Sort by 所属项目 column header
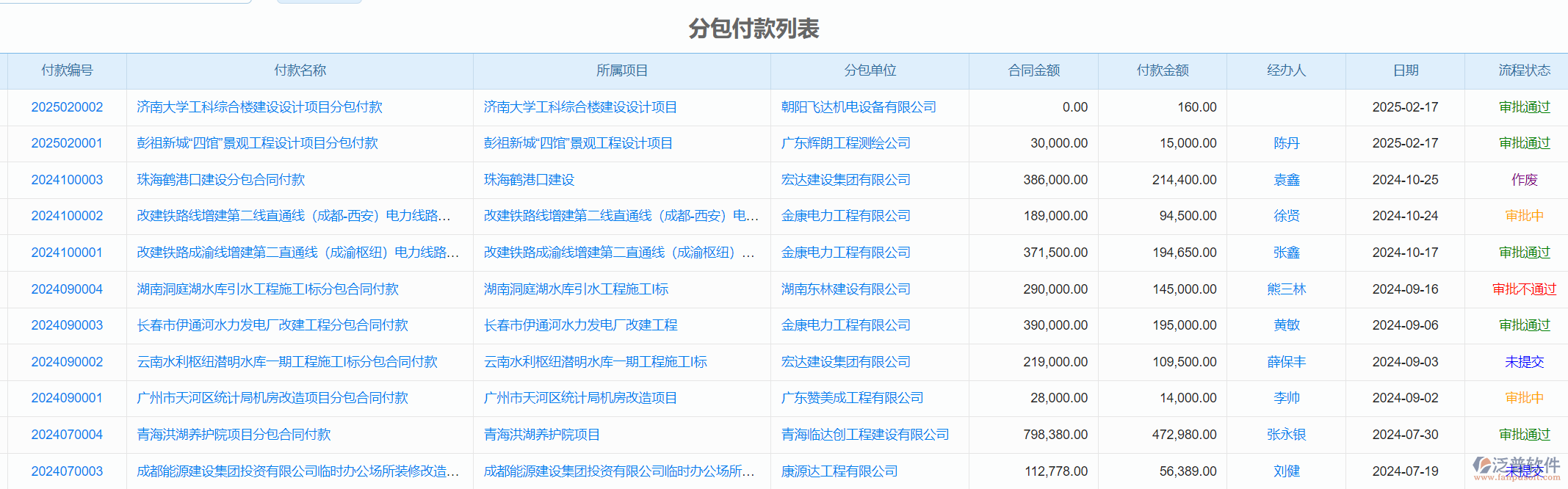The height and width of the screenshot is (489, 1568). click(622, 70)
